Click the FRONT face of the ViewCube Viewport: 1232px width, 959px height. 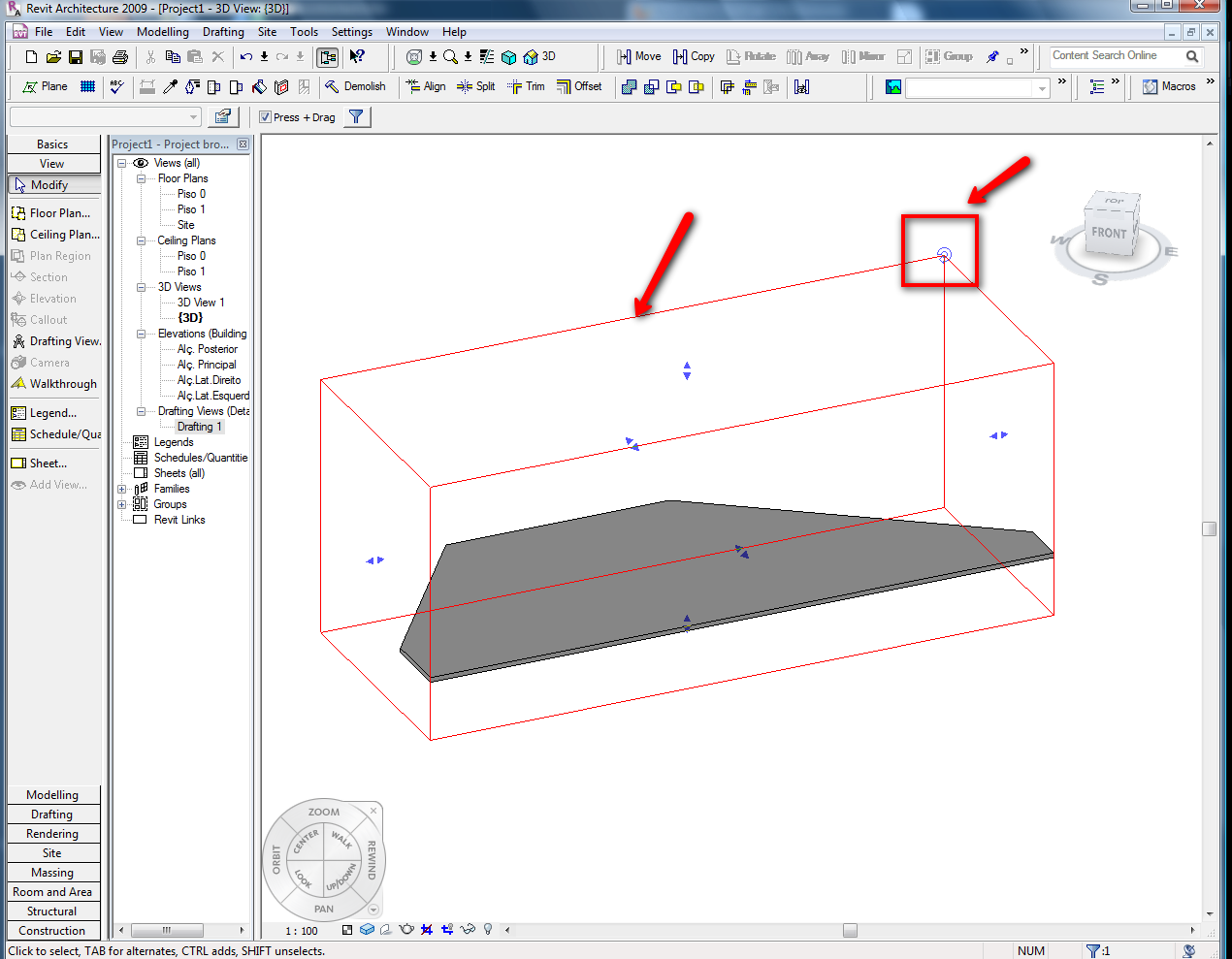(x=1109, y=233)
